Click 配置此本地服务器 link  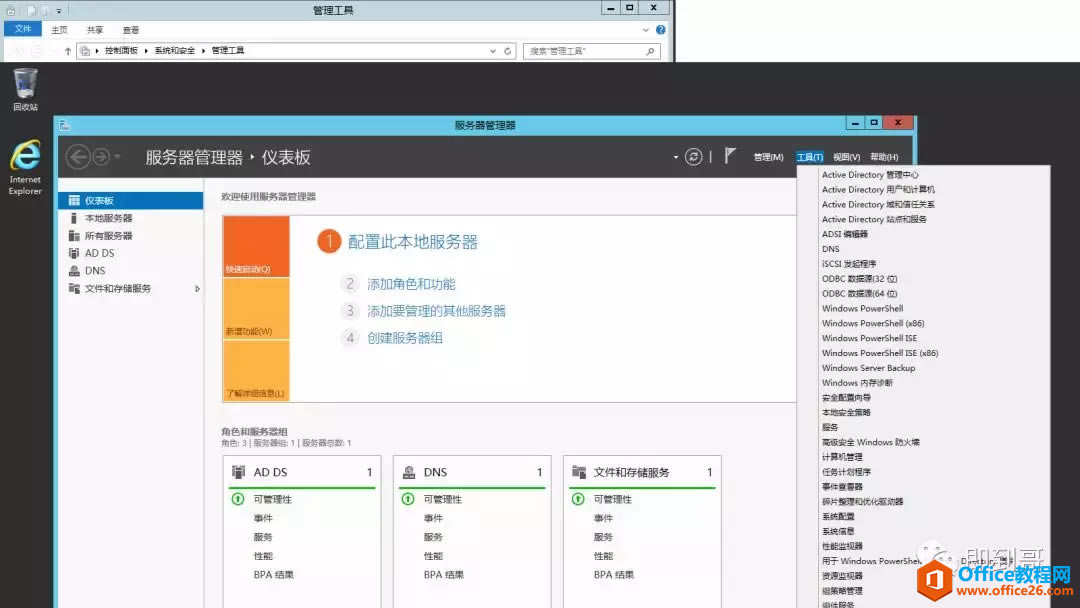(413, 242)
